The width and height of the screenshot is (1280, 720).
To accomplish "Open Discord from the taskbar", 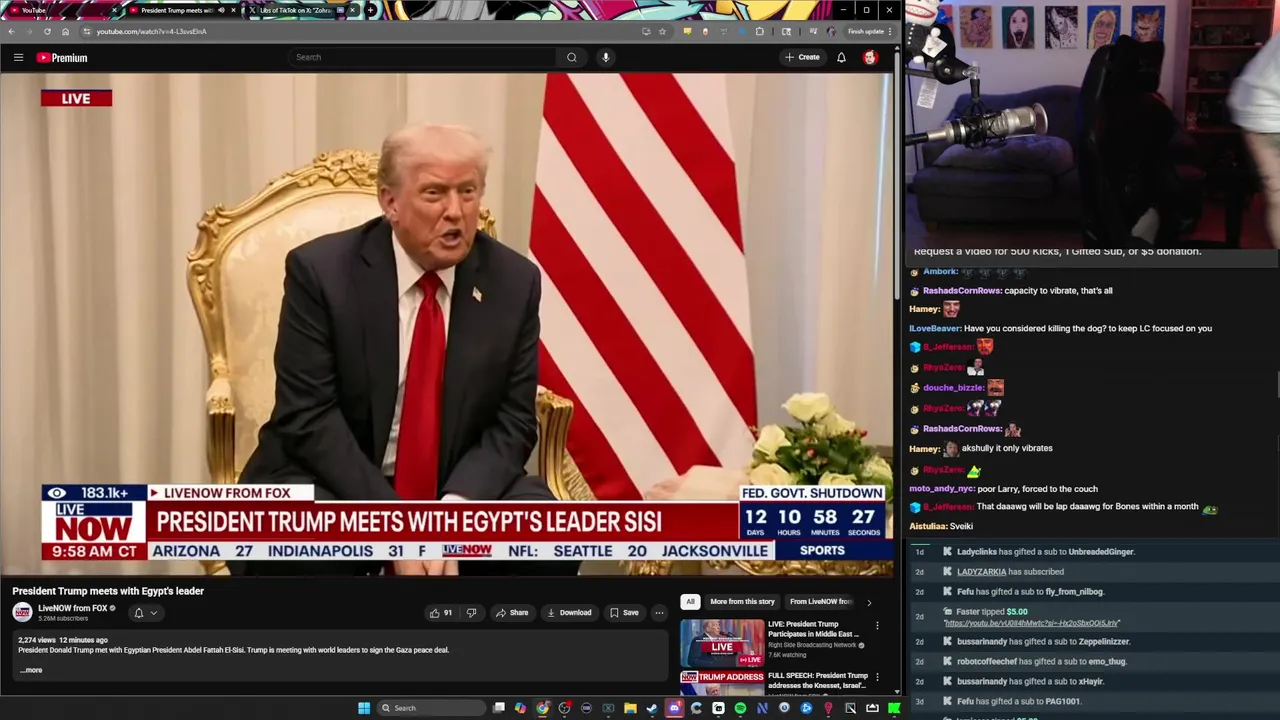I will tap(674, 708).
